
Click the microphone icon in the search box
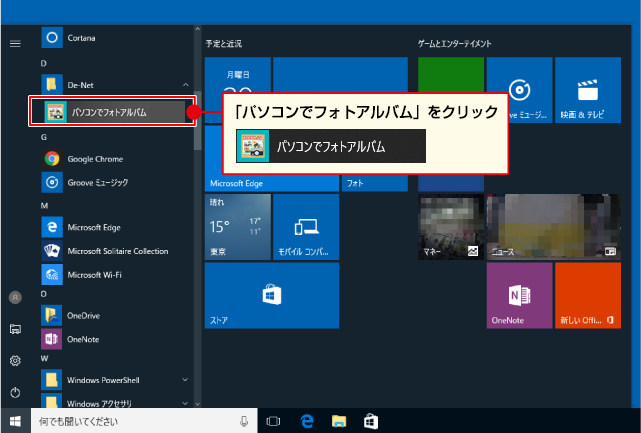click(244, 421)
